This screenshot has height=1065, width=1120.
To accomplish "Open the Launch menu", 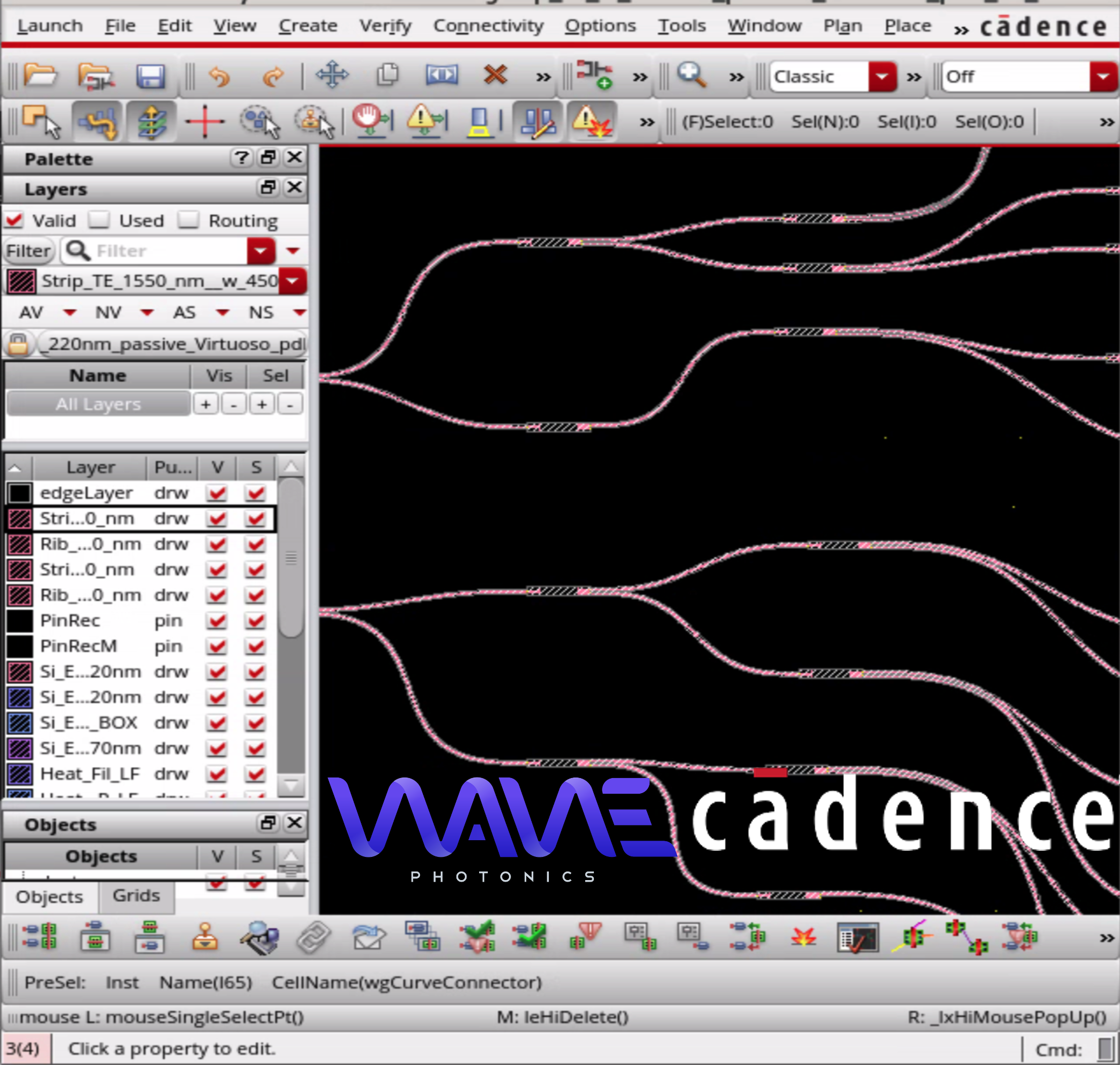I will point(50,26).
